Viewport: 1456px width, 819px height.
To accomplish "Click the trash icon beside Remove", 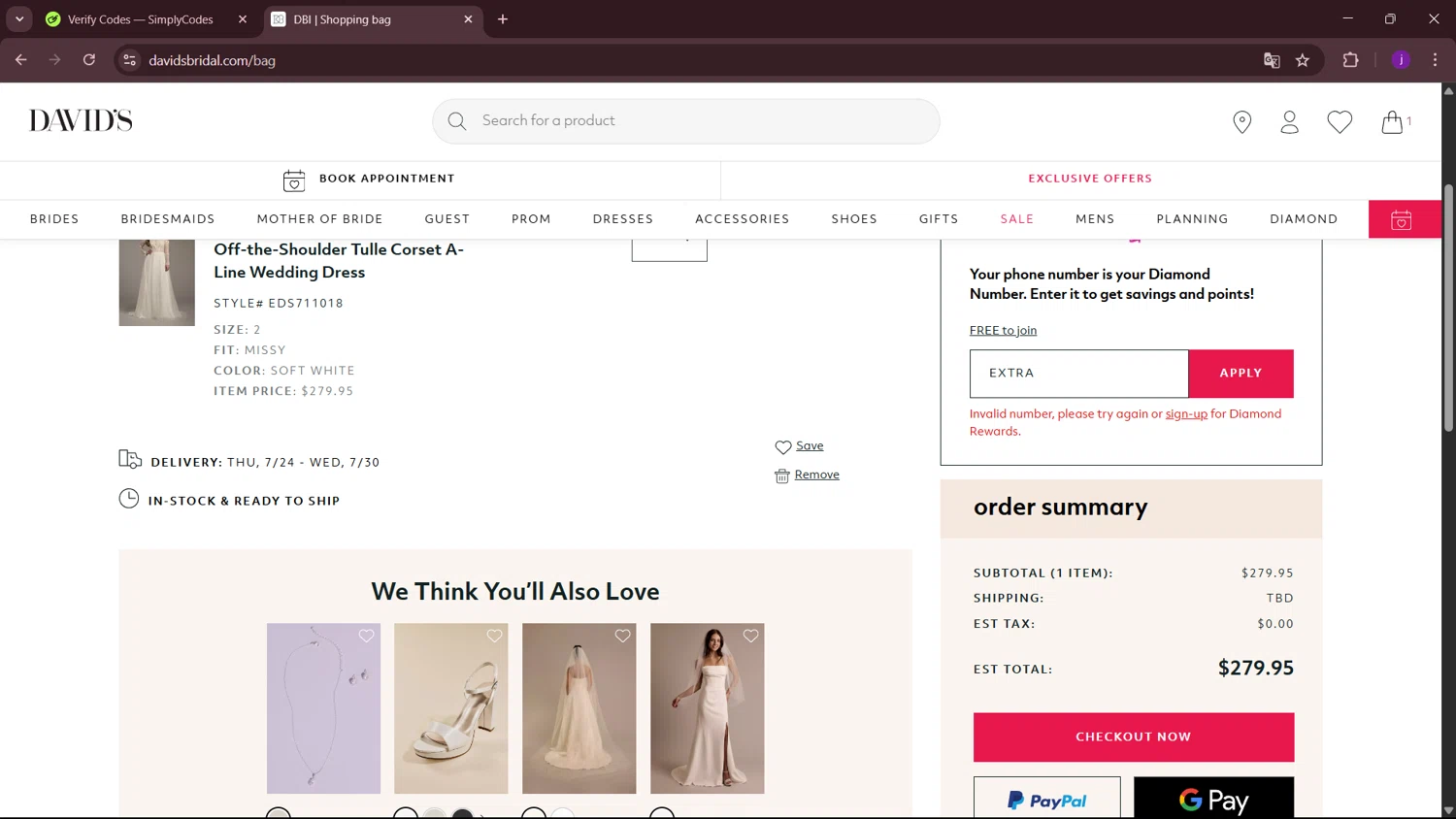I will (x=782, y=475).
